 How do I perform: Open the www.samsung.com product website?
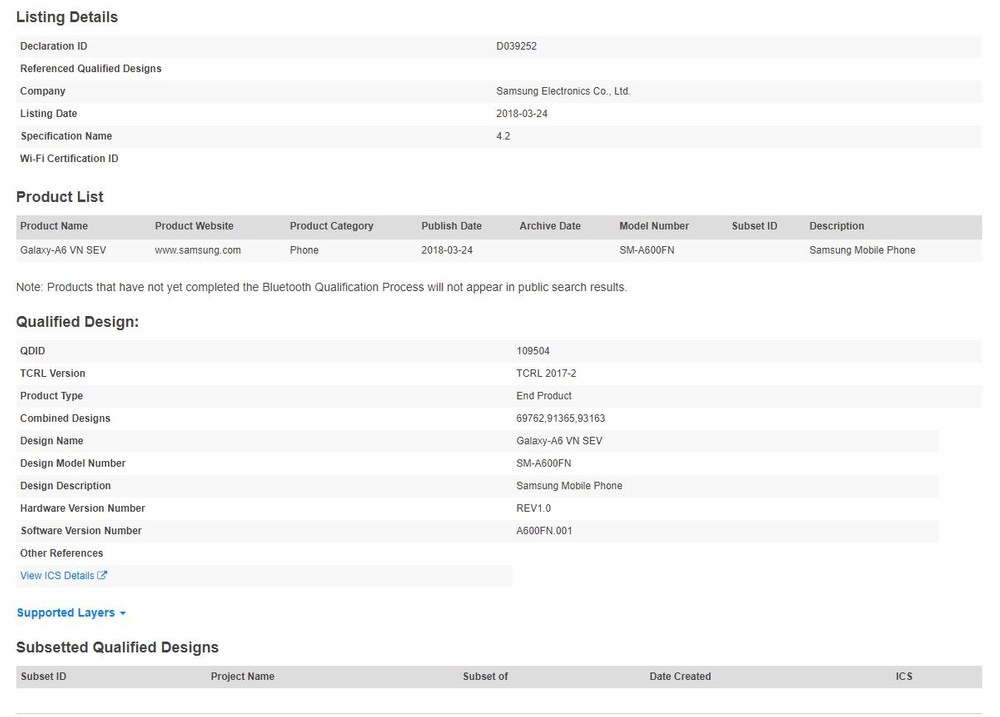[x=198, y=250]
